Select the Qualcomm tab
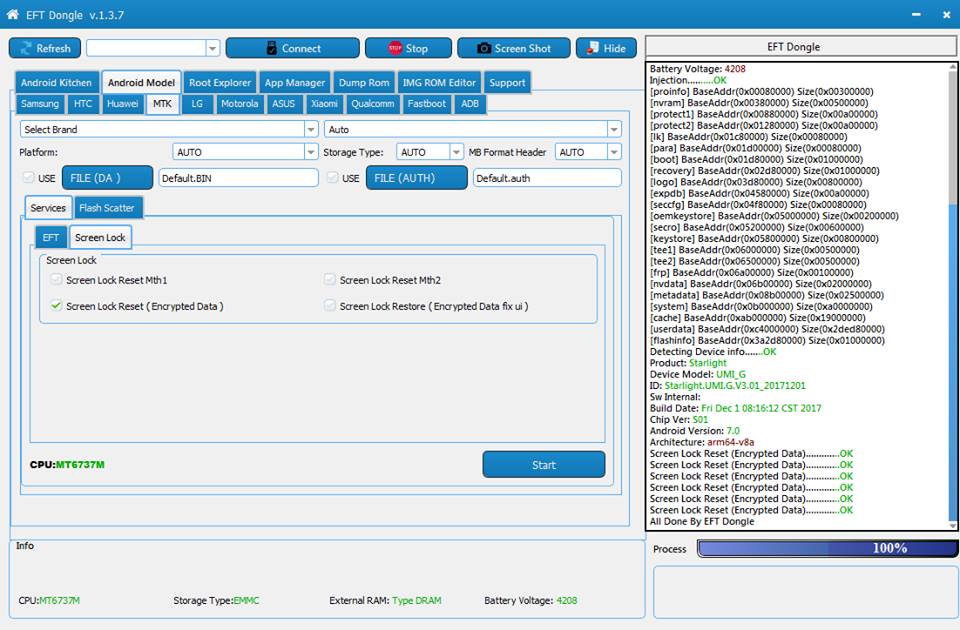The height and width of the screenshot is (630, 960). tap(372, 104)
